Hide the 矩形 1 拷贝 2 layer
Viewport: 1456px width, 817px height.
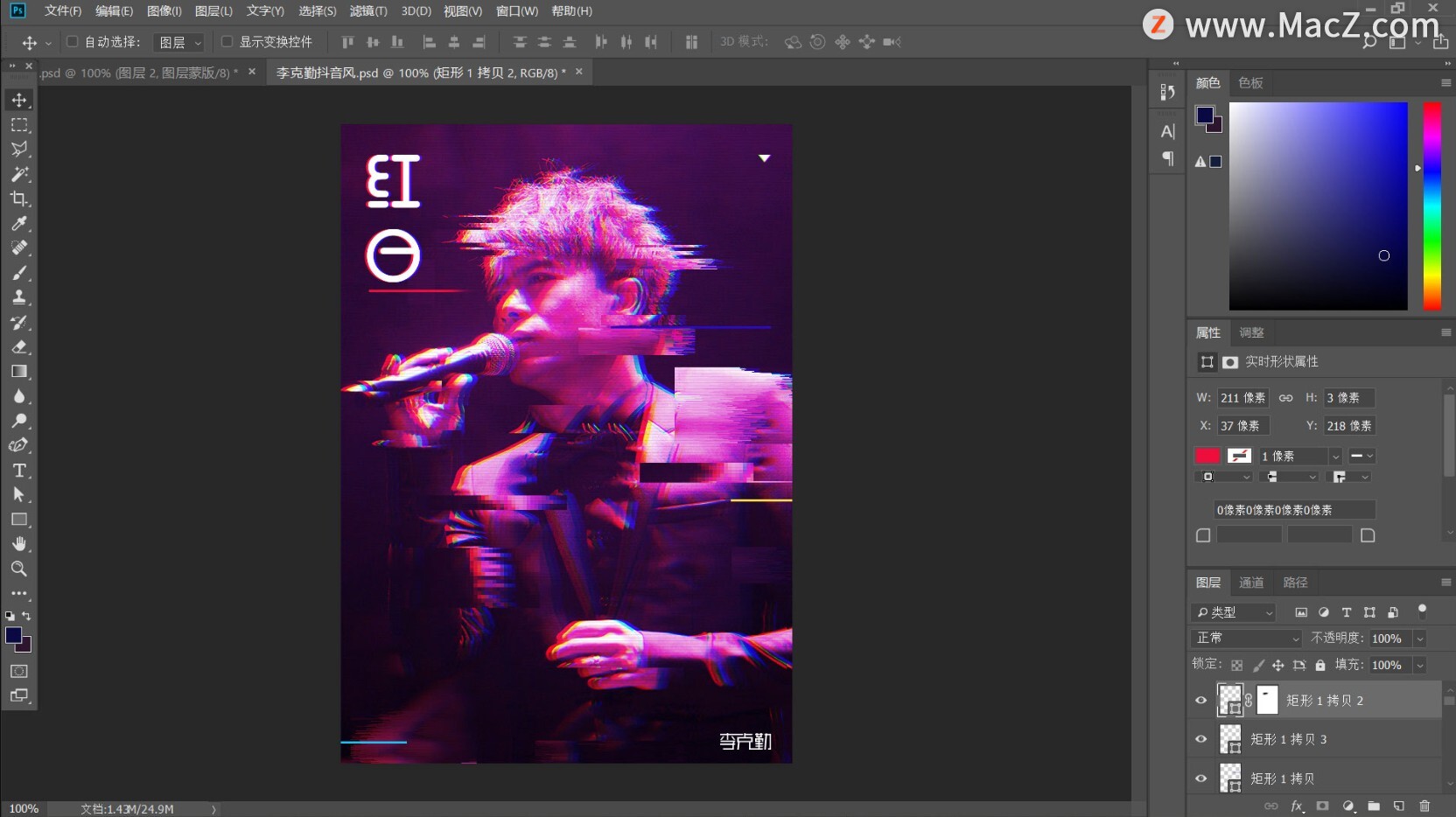tap(1200, 700)
